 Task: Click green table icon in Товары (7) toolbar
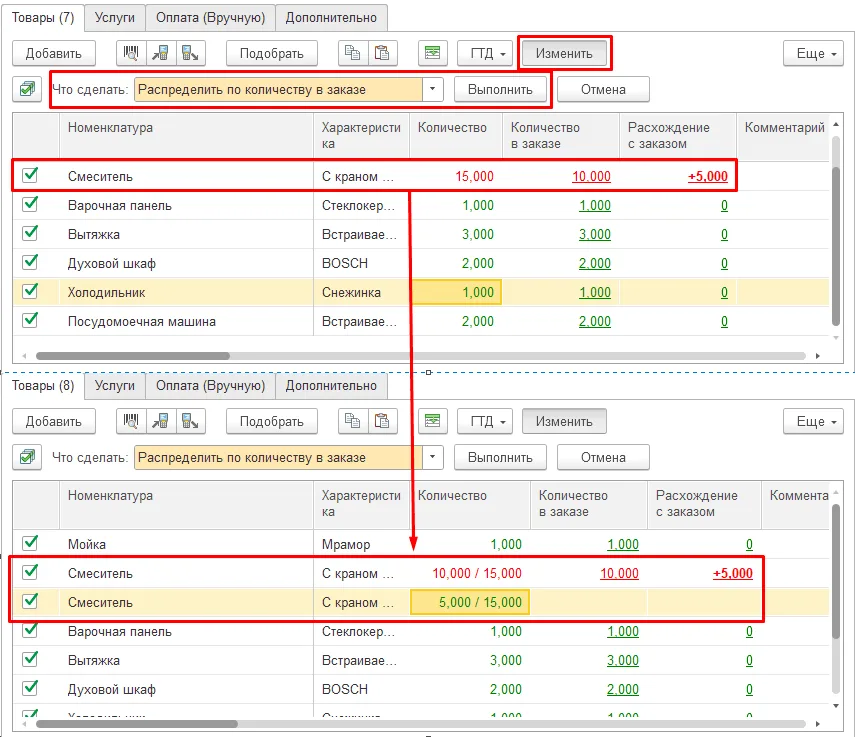click(x=432, y=53)
